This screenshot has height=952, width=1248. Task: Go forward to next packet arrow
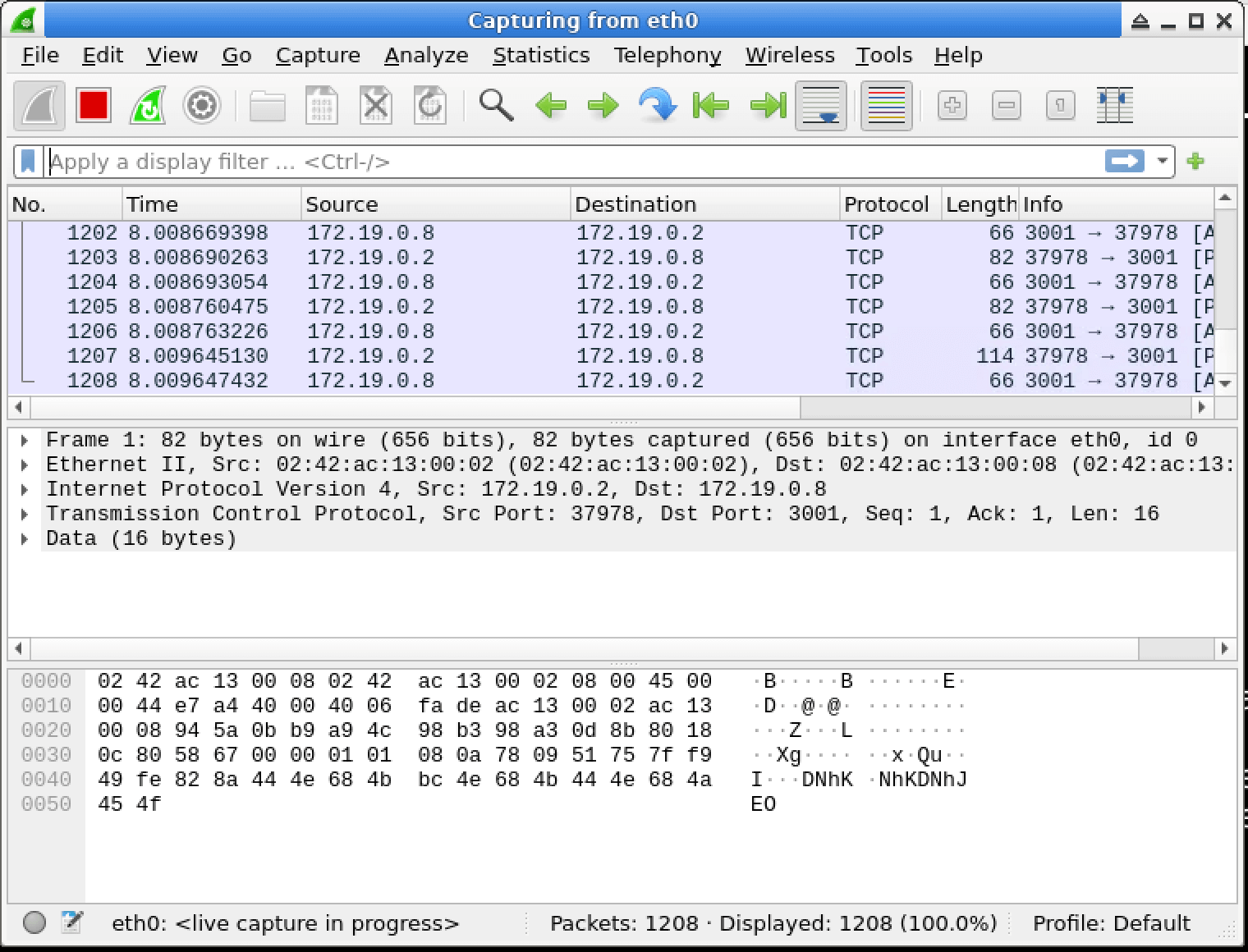click(x=603, y=106)
